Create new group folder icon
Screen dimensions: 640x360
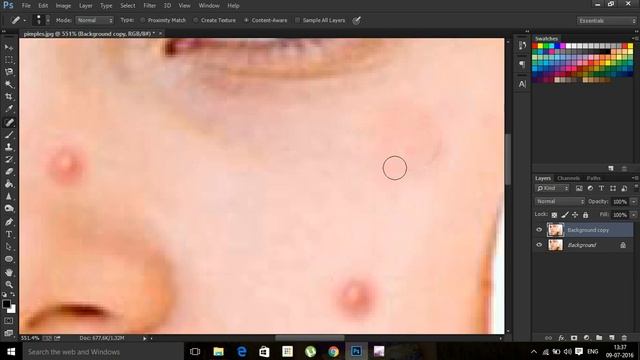[x=599, y=338]
